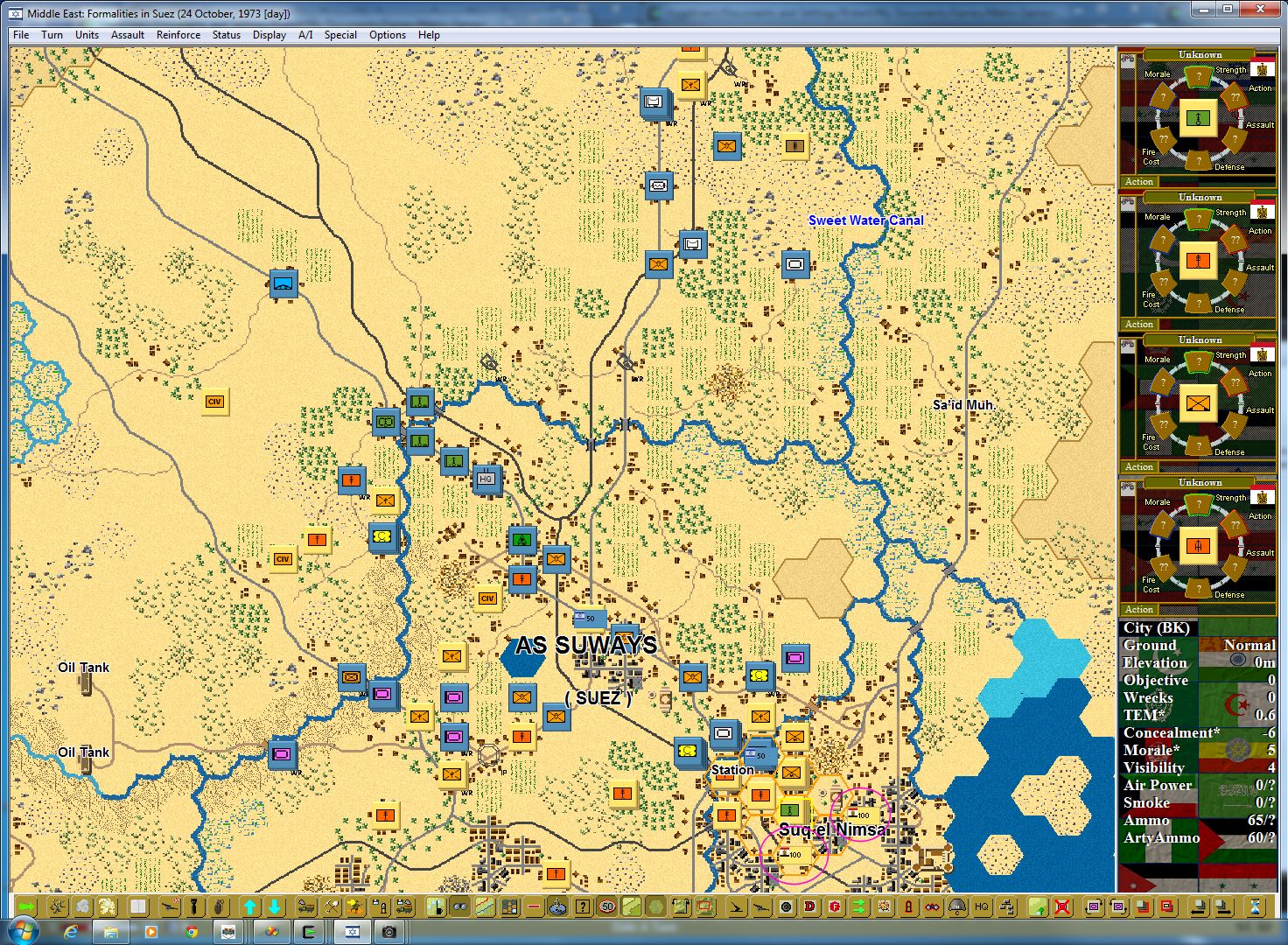Click the helmet toolbar icon
The width and height of the screenshot is (1288, 945).
957,906
